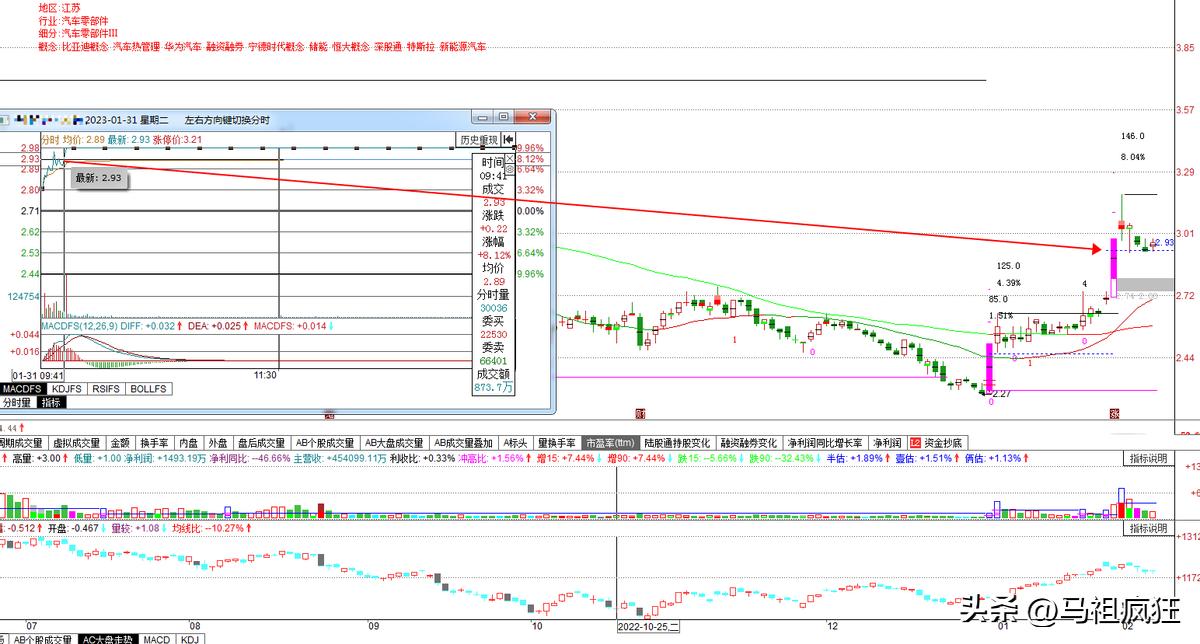Select the 分时量 tab in popup
Viewport: 1200px width, 644px height.
[x=18, y=402]
